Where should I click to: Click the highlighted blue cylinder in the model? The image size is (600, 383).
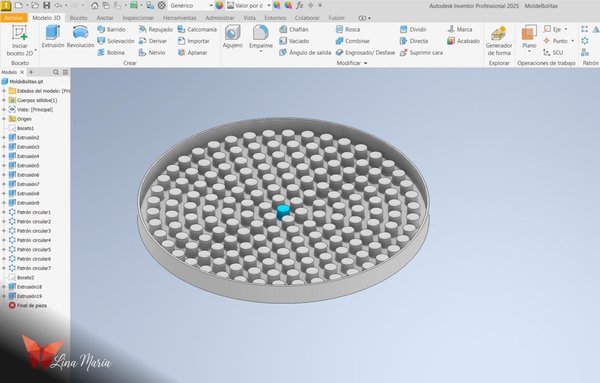(x=283, y=212)
